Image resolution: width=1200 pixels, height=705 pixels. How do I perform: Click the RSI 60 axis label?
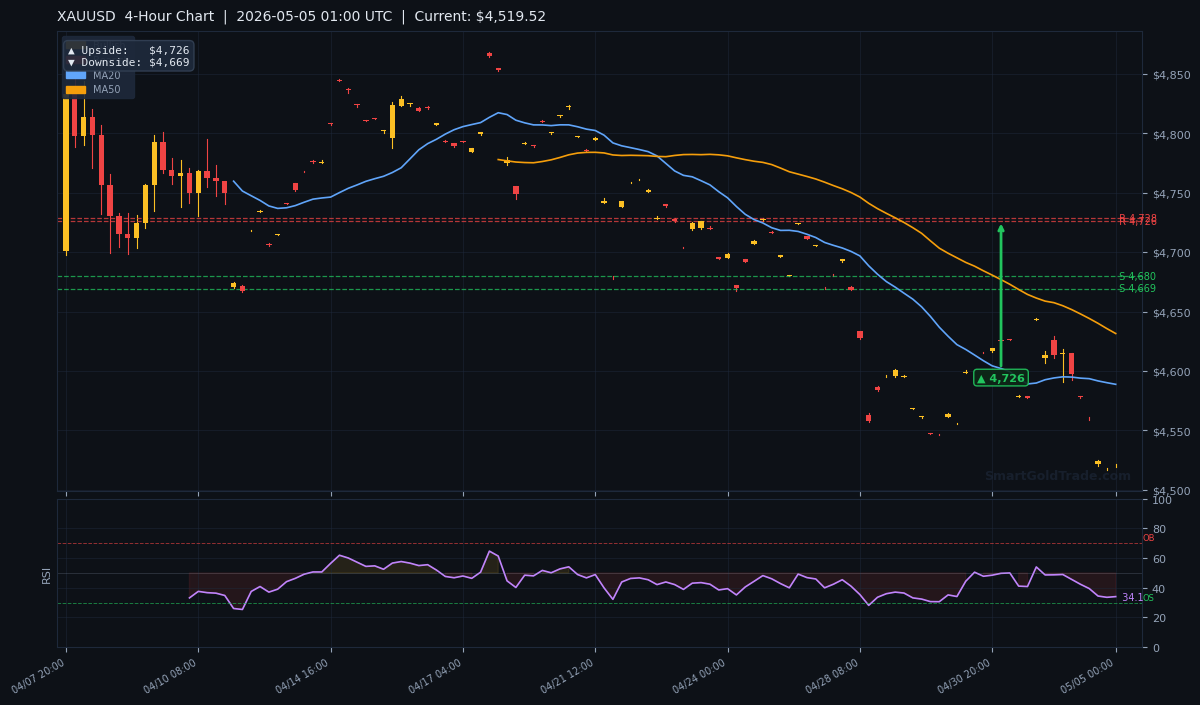tap(1158, 559)
